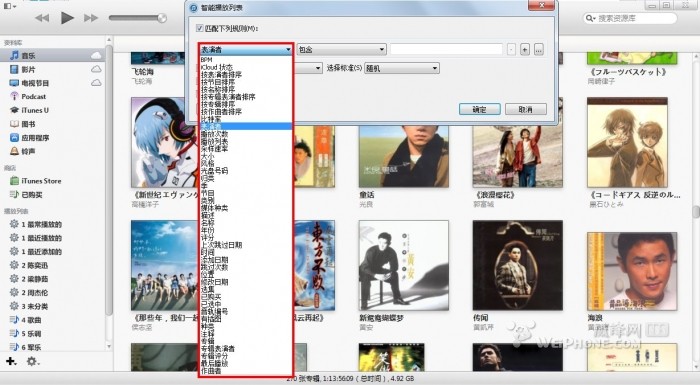Click the cloud icon beside 音乐

96,55
